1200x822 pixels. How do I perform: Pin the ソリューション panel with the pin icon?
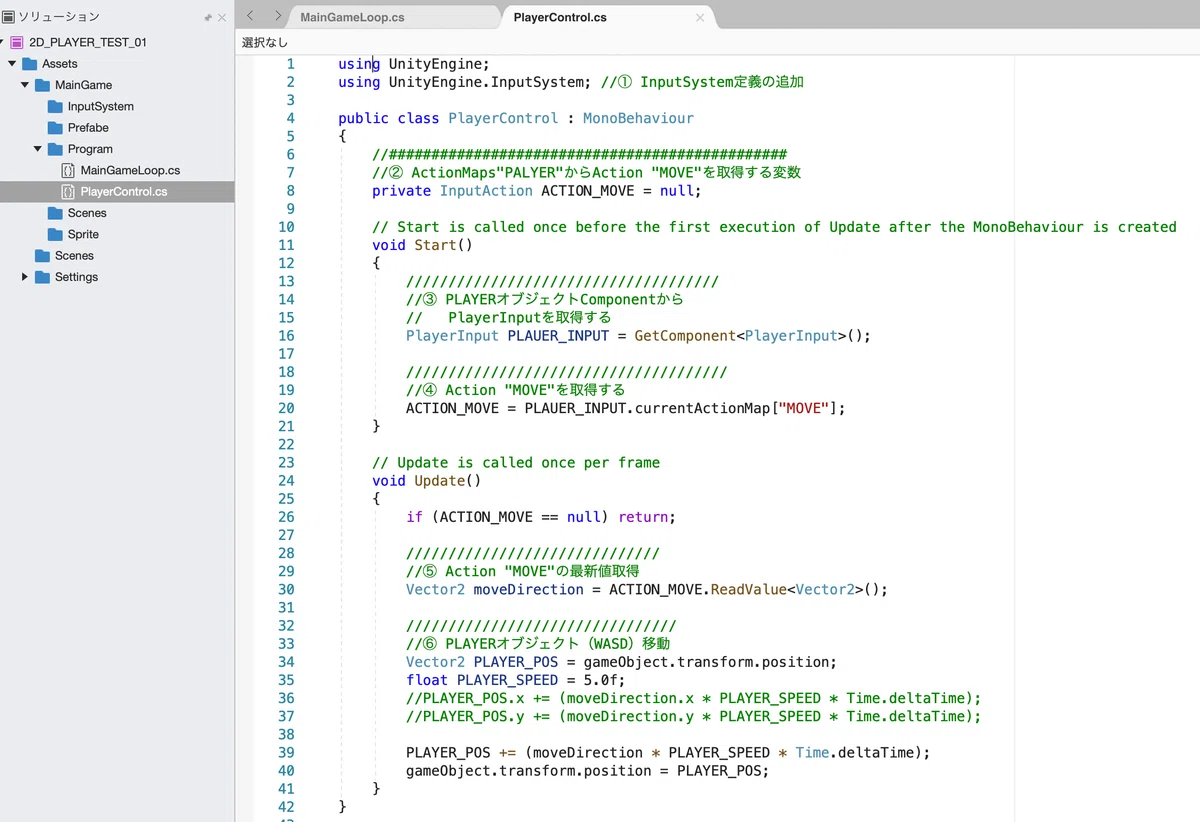208,18
